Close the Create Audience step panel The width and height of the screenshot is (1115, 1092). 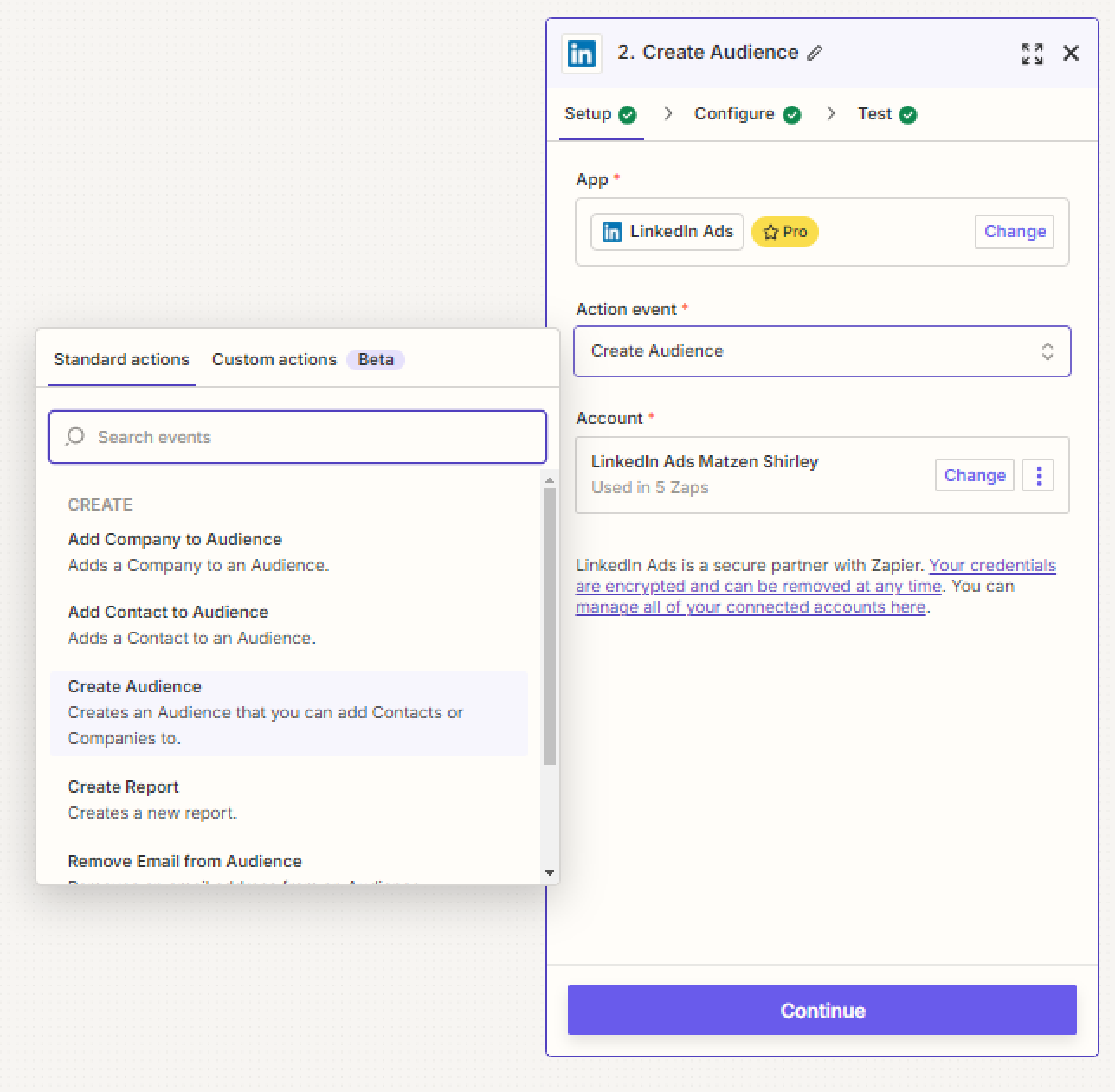point(1071,54)
